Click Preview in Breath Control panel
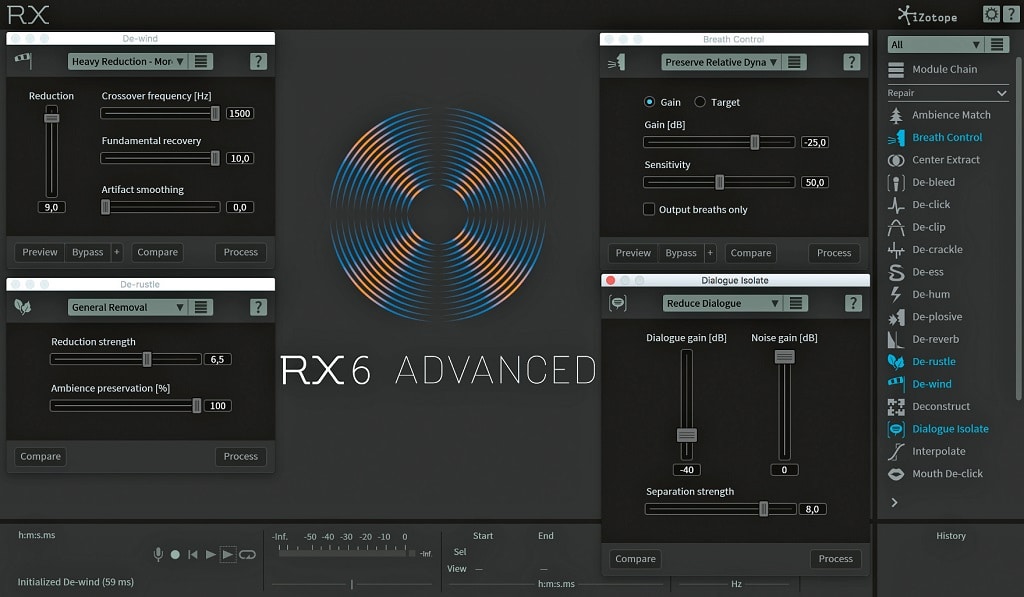 click(633, 253)
